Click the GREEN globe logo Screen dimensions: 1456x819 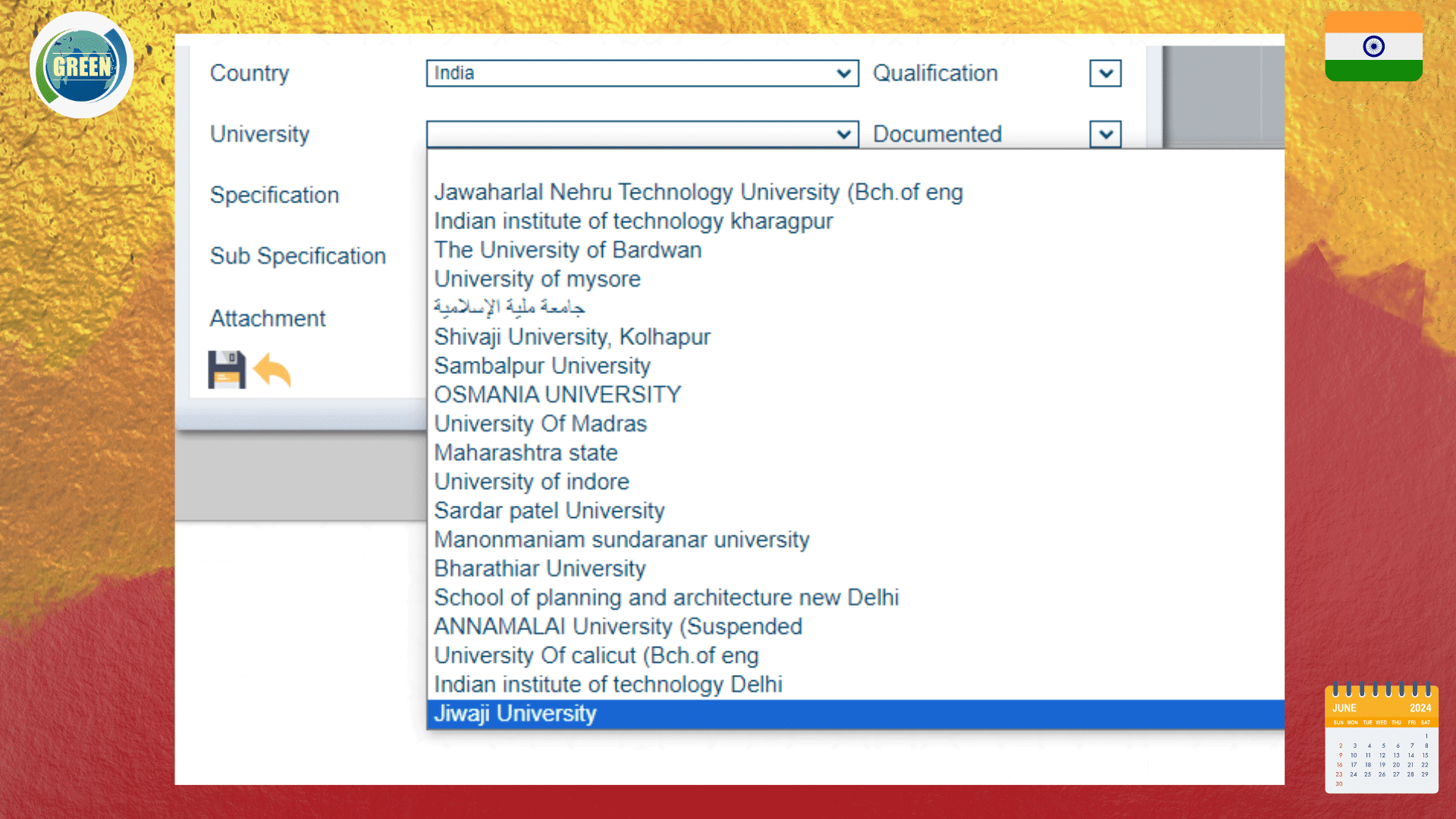[81, 64]
